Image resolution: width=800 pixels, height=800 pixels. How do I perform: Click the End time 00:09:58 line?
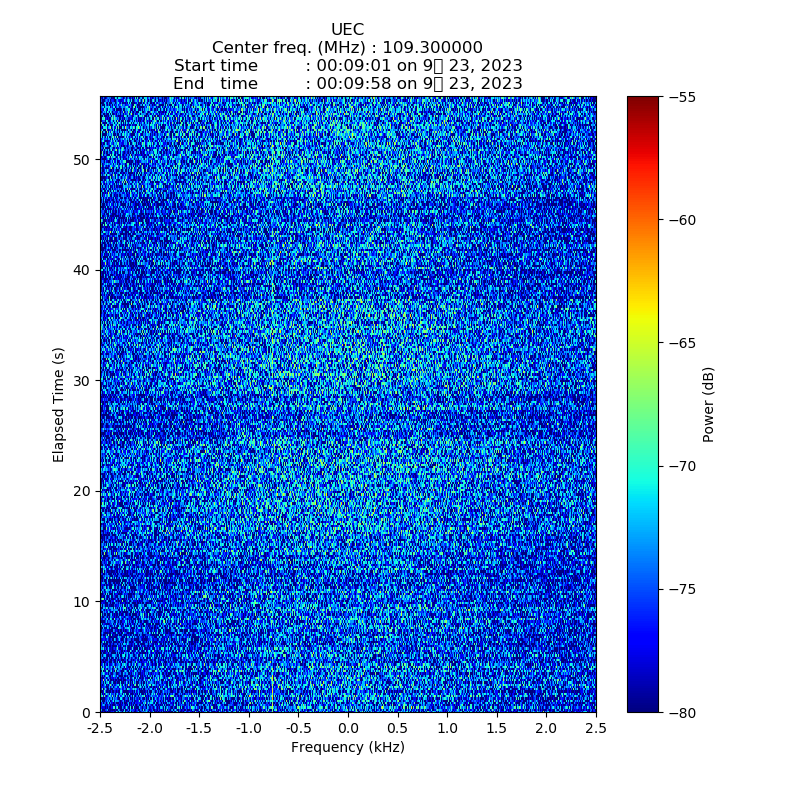pyautogui.click(x=347, y=84)
